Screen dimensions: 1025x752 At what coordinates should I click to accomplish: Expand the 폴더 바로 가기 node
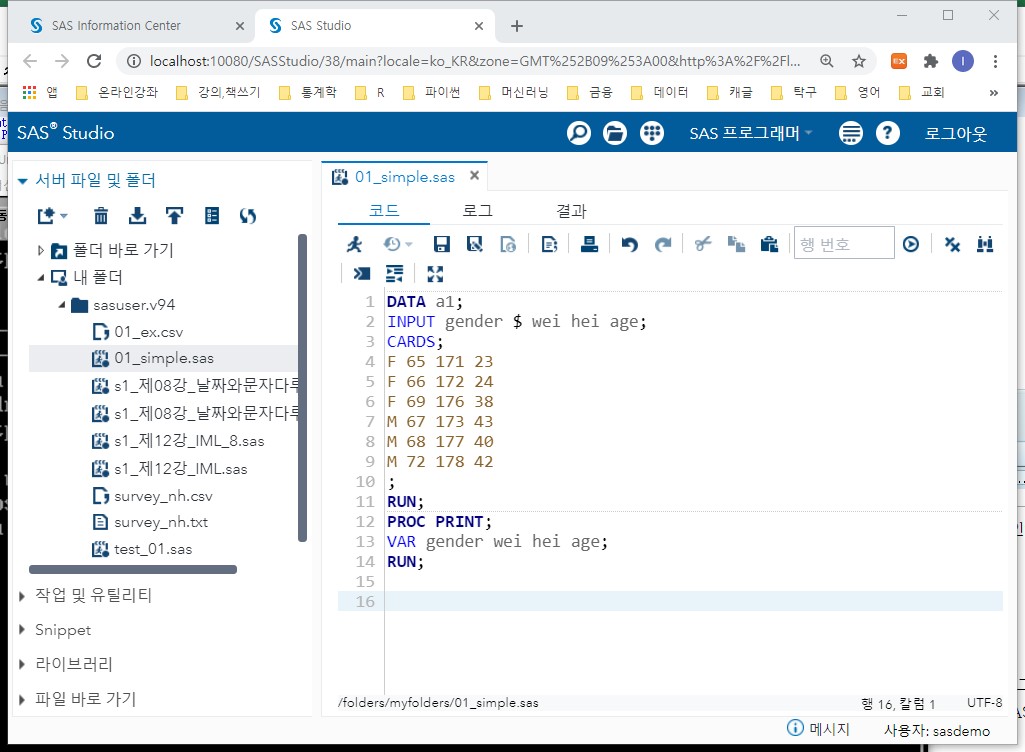pos(41,250)
